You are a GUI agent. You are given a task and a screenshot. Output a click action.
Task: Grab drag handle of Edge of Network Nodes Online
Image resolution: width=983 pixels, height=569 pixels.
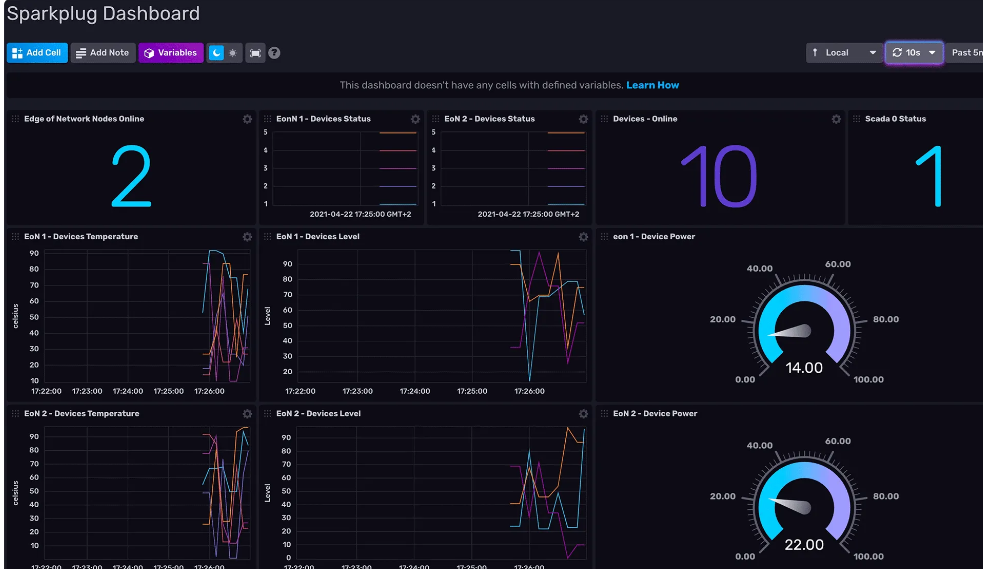[15, 118]
